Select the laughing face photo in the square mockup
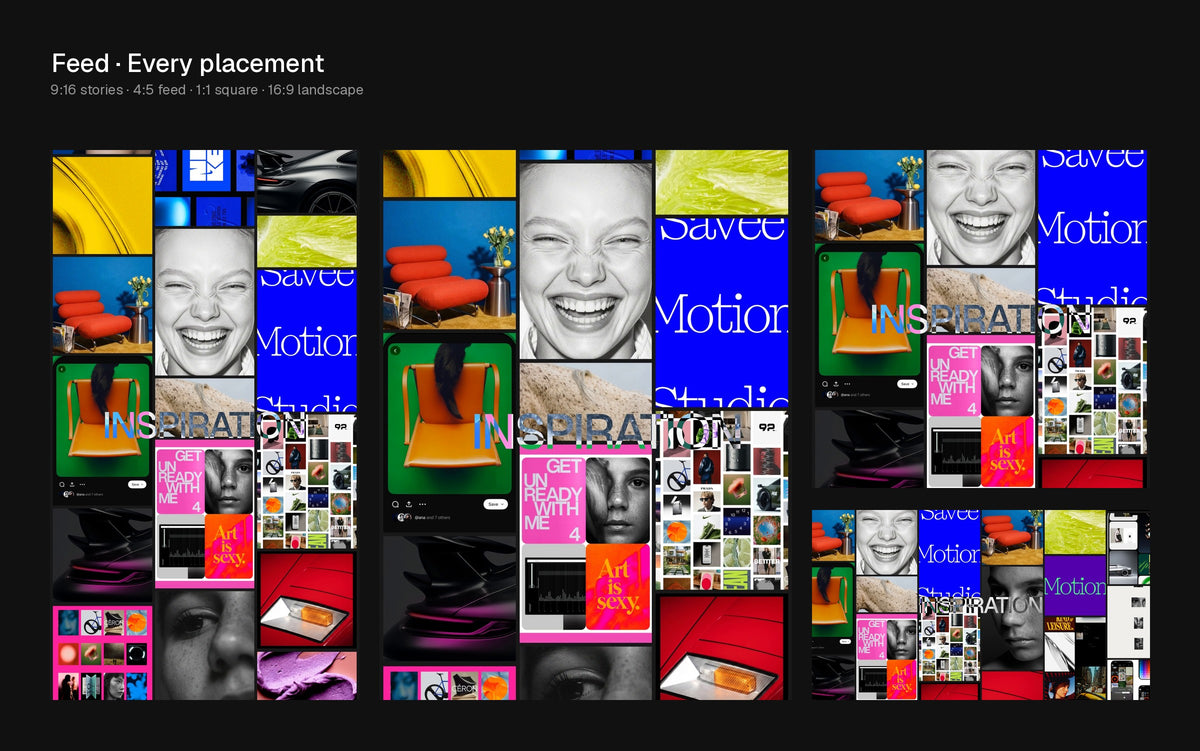Screen dimensions: 1200x751 coord(980,207)
